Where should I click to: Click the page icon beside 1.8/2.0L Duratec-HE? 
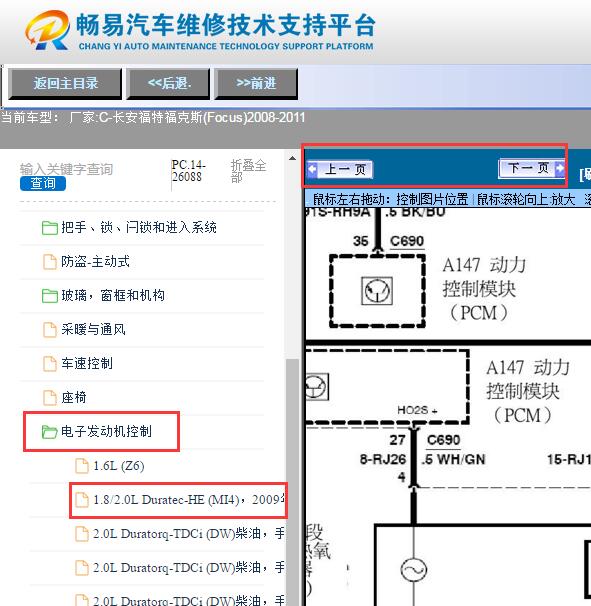82,500
